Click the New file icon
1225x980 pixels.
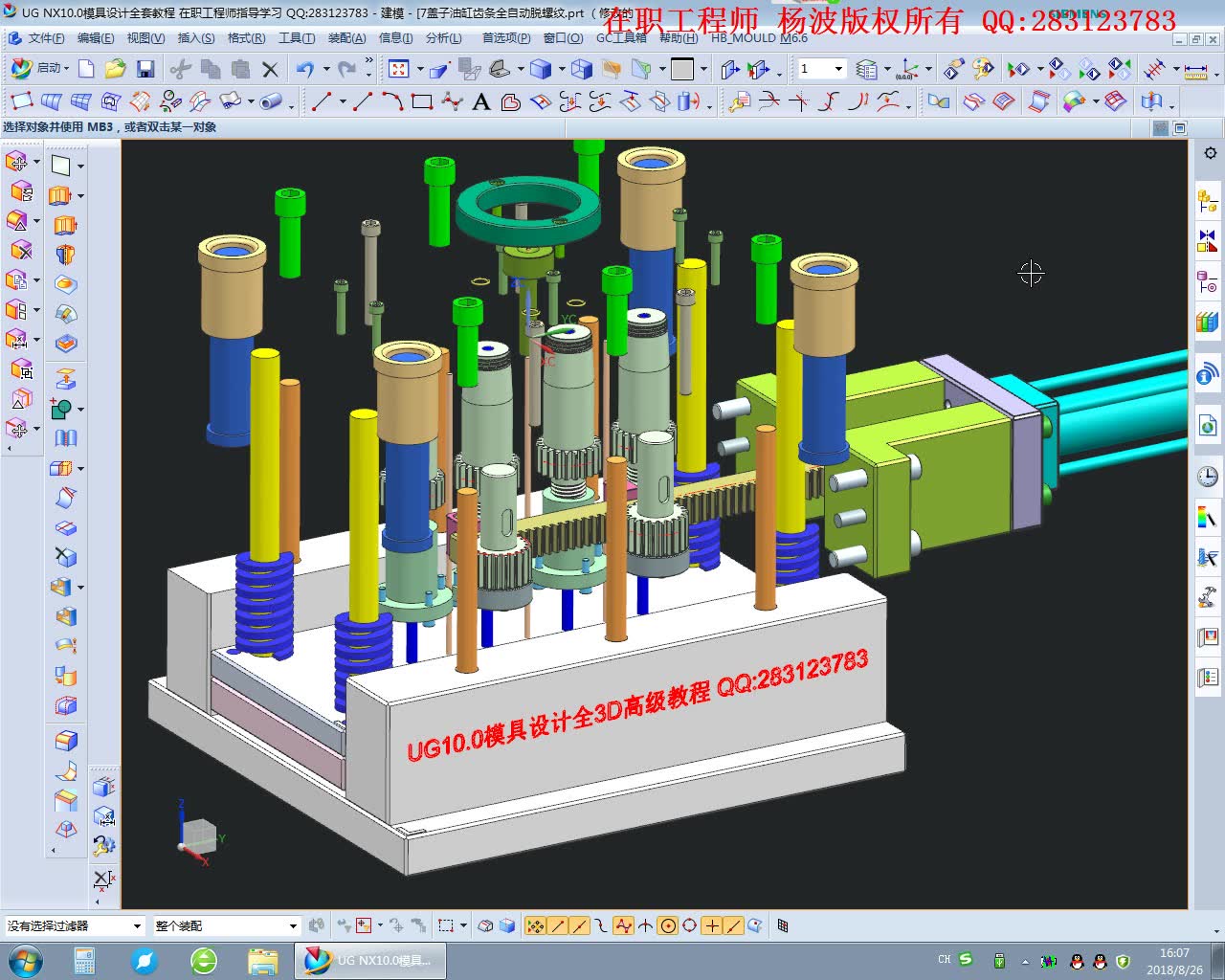click(86, 69)
